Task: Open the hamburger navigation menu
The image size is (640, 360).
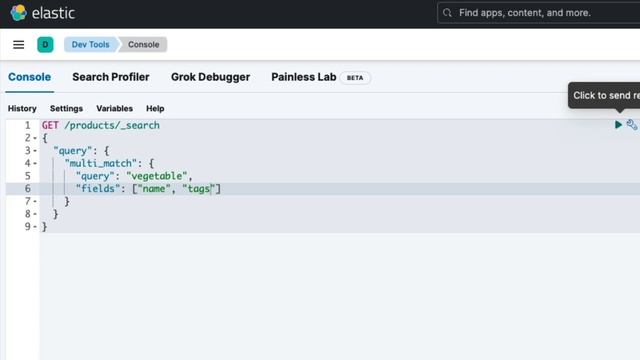Action: pyautogui.click(x=18, y=44)
